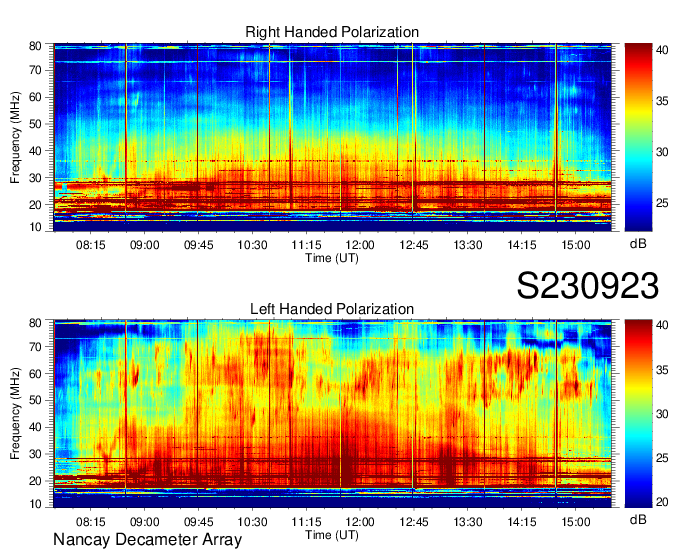This screenshot has width=680, height=552.
Task: Click the 15:00 tick label on lower plot
Action: (575, 522)
